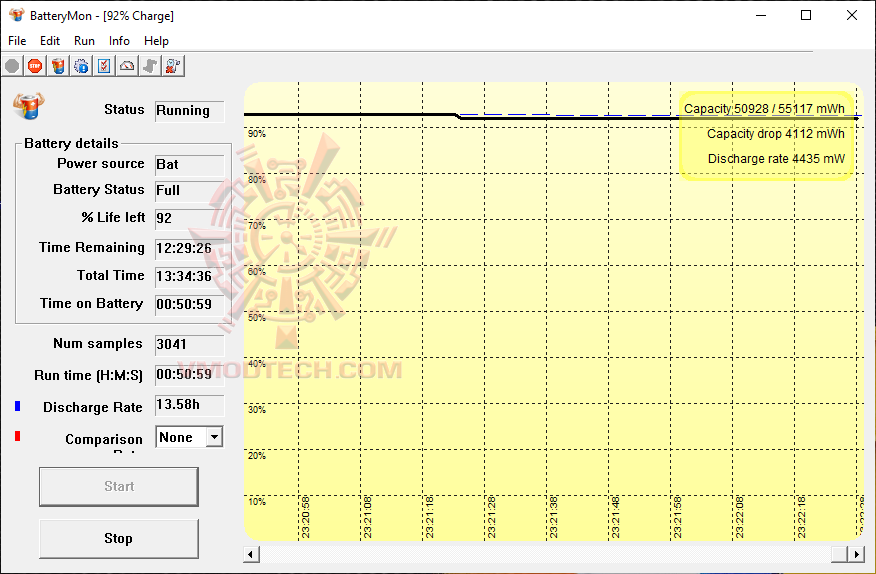Click the Stop button below Start
Screen dimensions: 876x574
point(118,539)
